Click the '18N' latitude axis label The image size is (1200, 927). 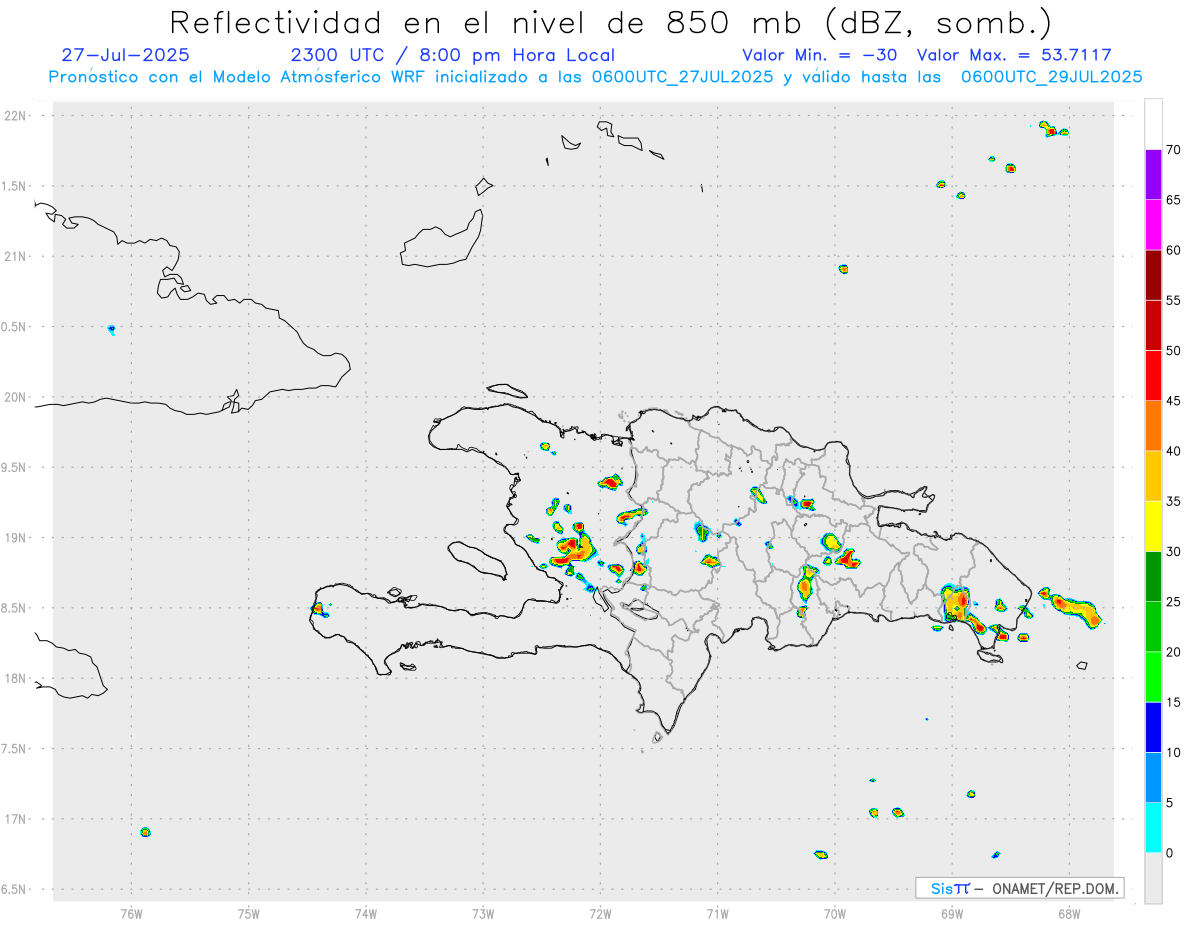click(x=15, y=678)
